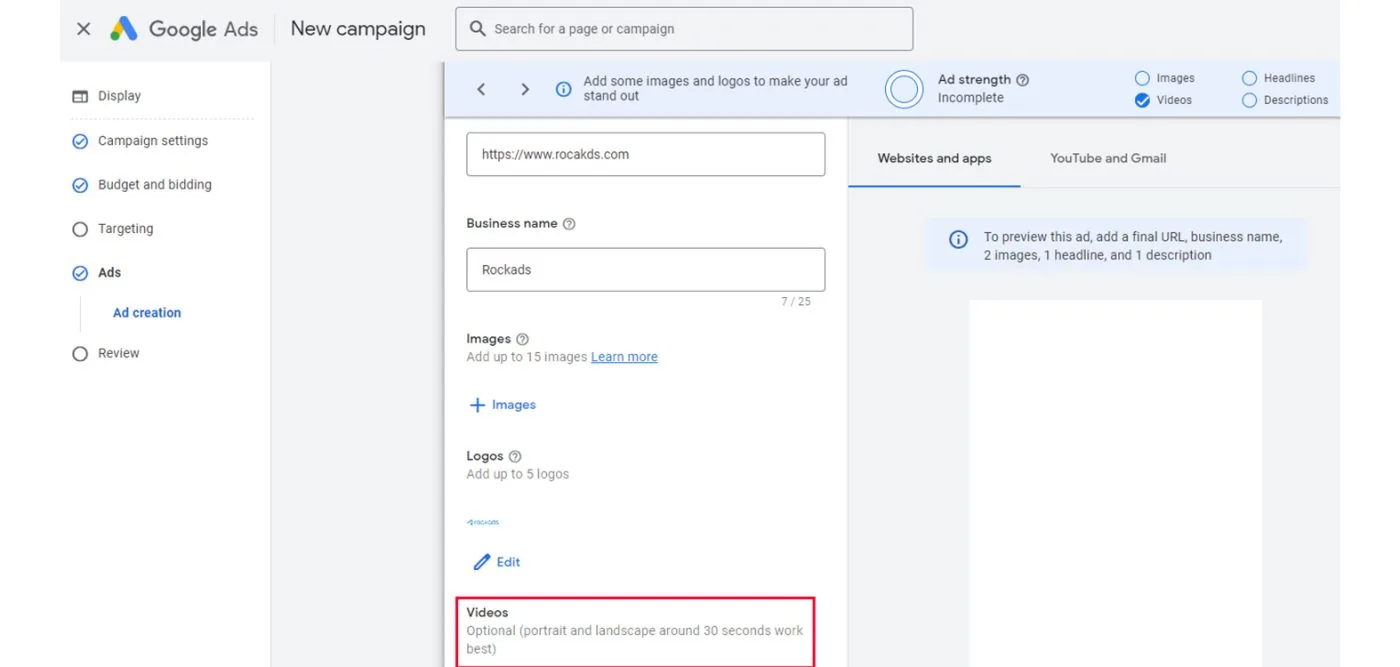Open the Images help icon
Screen dimensions: 1400x667
522,340
